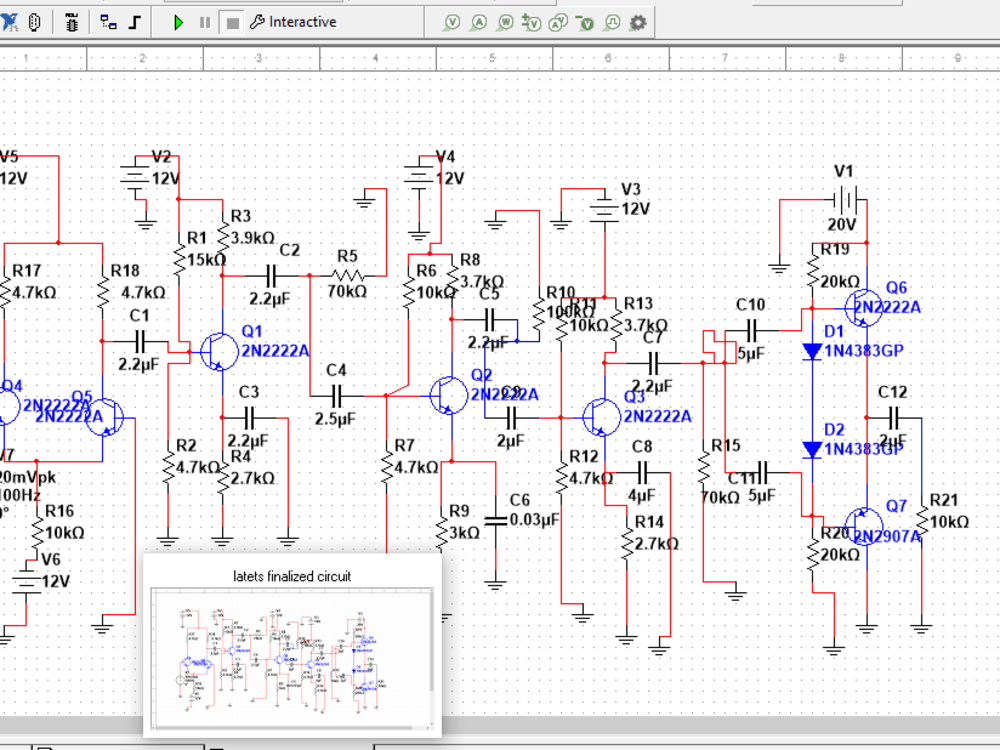Viewport: 1000px width, 750px height.
Task: Place a power probe
Action: (503, 22)
